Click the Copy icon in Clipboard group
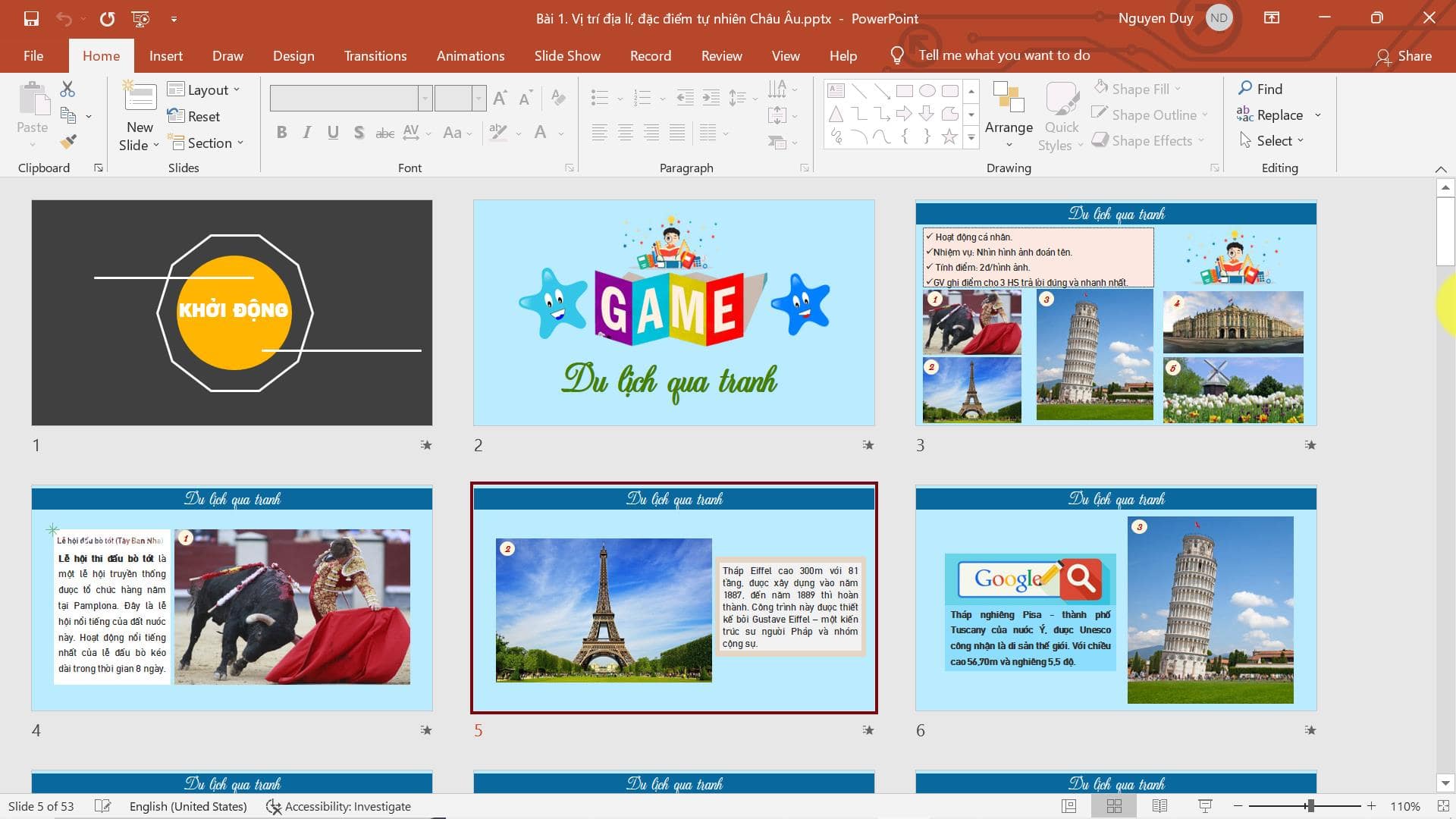This screenshot has width=1456, height=819. 68,115
